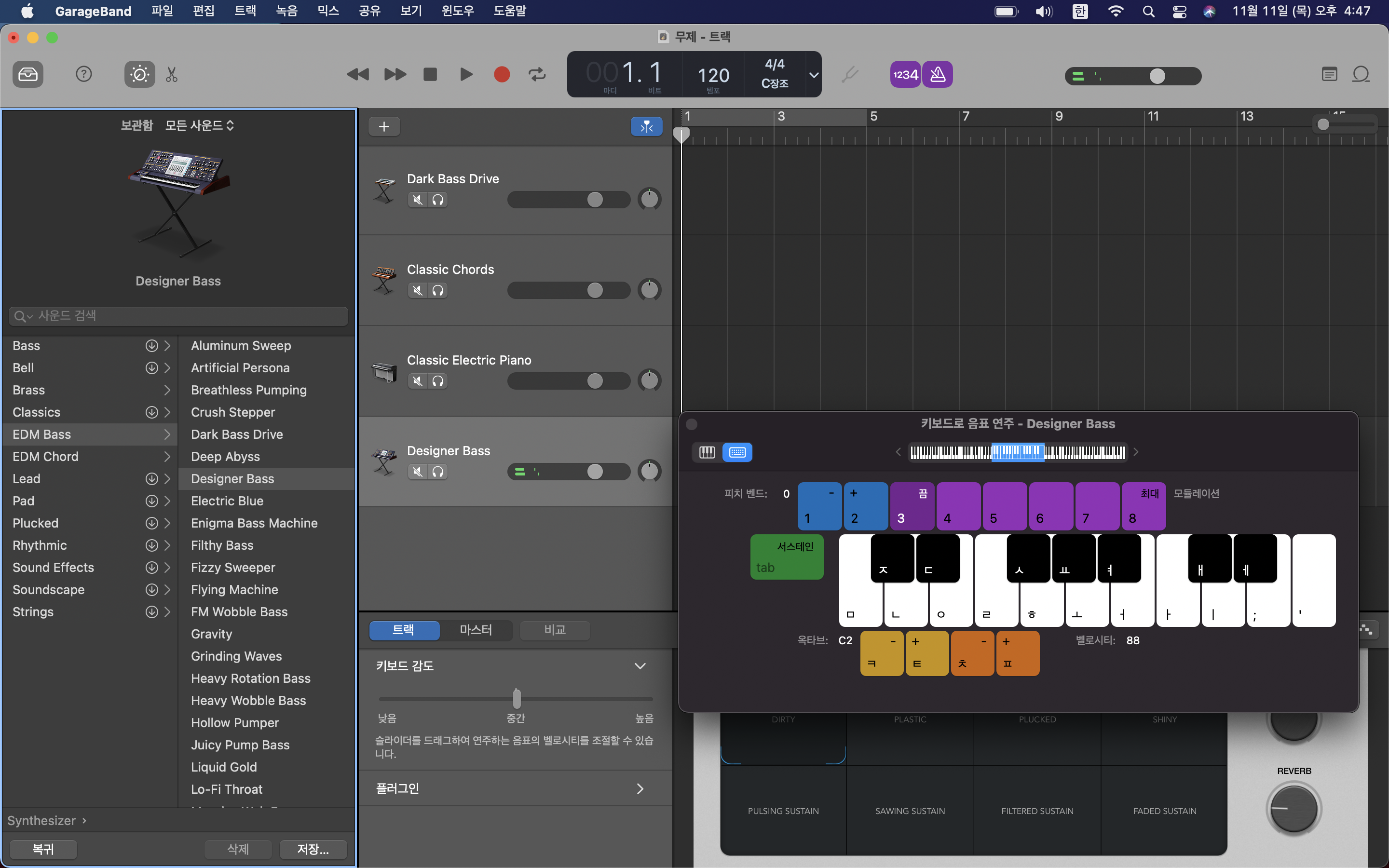Viewport: 1389px width, 868px height.
Task: Click the Rewind transport button
Action: pyautogui.click(x=358, y=74)
